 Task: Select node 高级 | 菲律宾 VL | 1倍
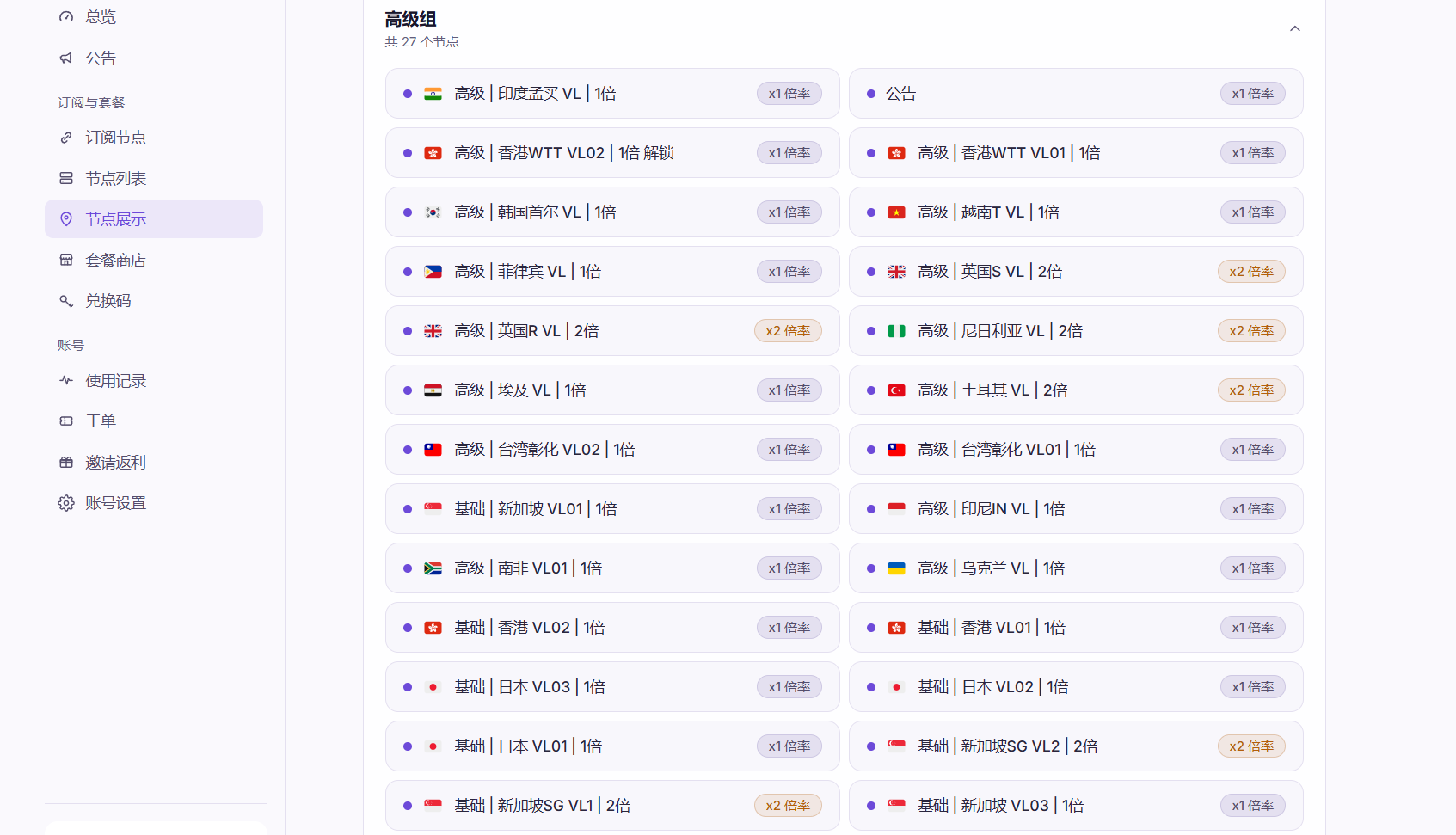pos(612,272)
